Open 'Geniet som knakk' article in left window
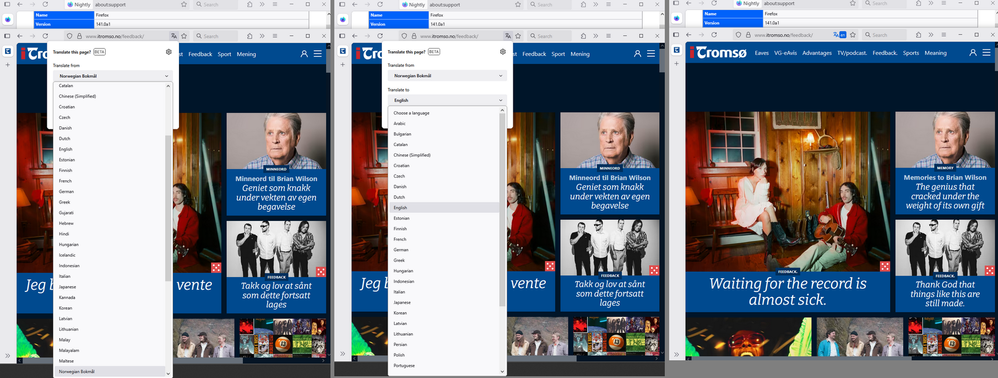 [276, 197]
